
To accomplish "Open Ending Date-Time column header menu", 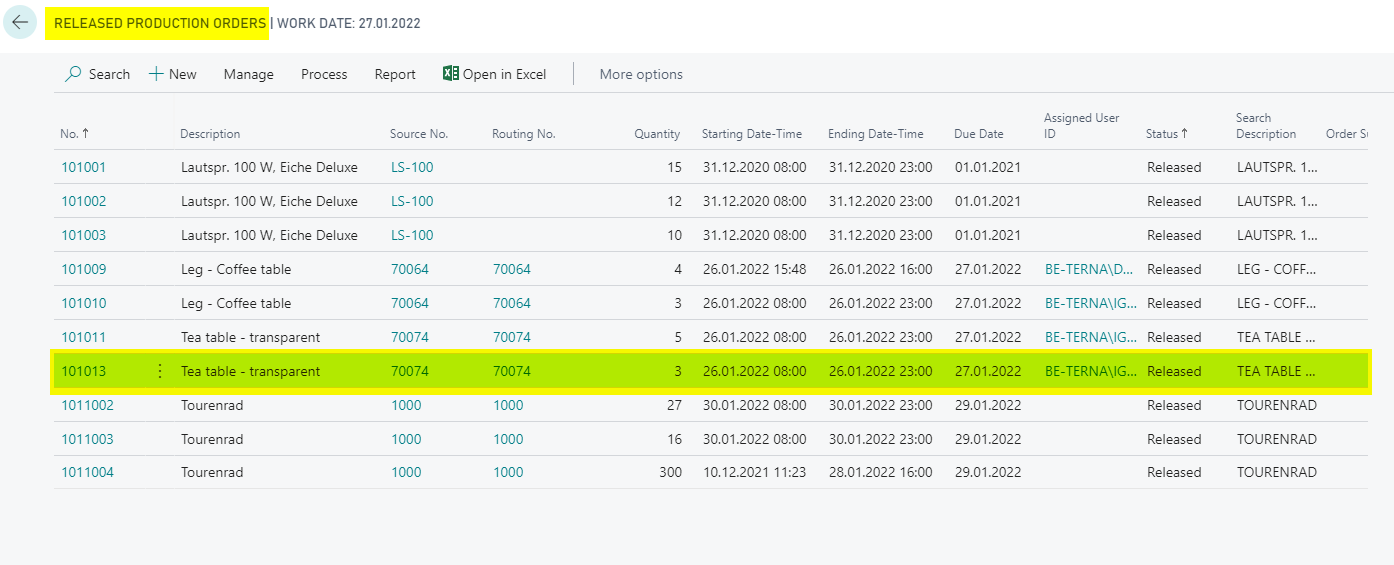I will point(876,134).
